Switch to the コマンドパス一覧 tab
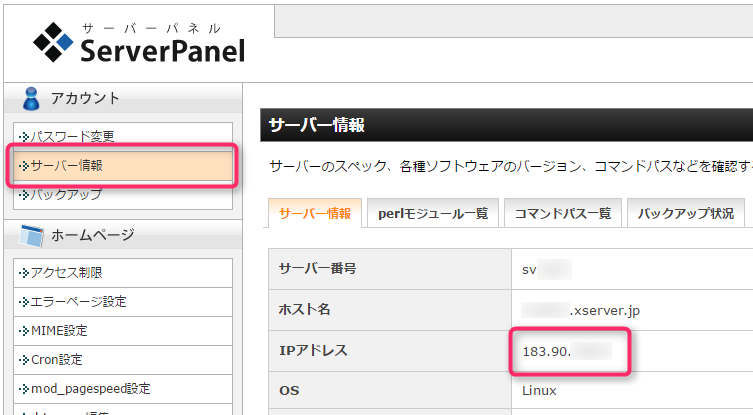753x415 pixels. (563, 213)
